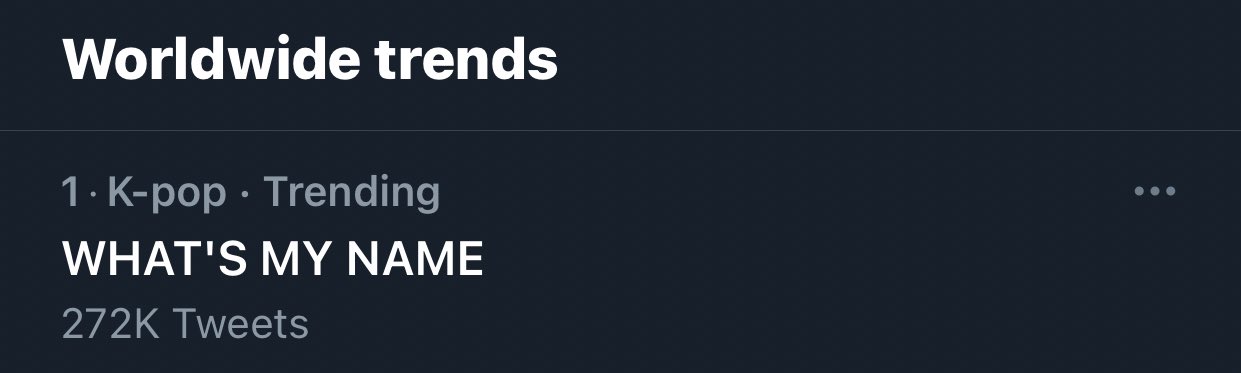Click empty space in the trend row
The image size is (1241, 373).
point(800,260)
